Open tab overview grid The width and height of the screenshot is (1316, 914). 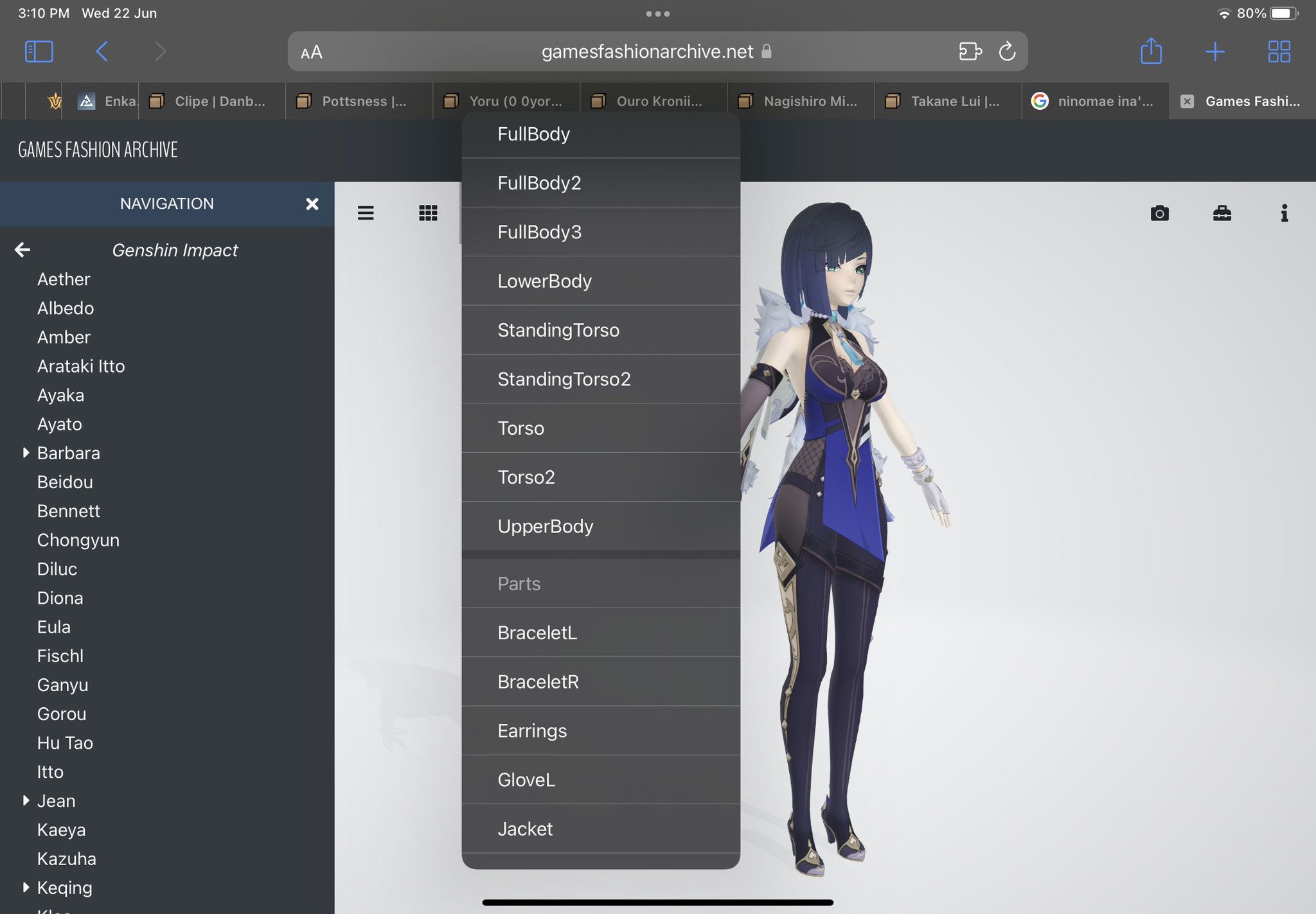click(x=1279, y=51)
